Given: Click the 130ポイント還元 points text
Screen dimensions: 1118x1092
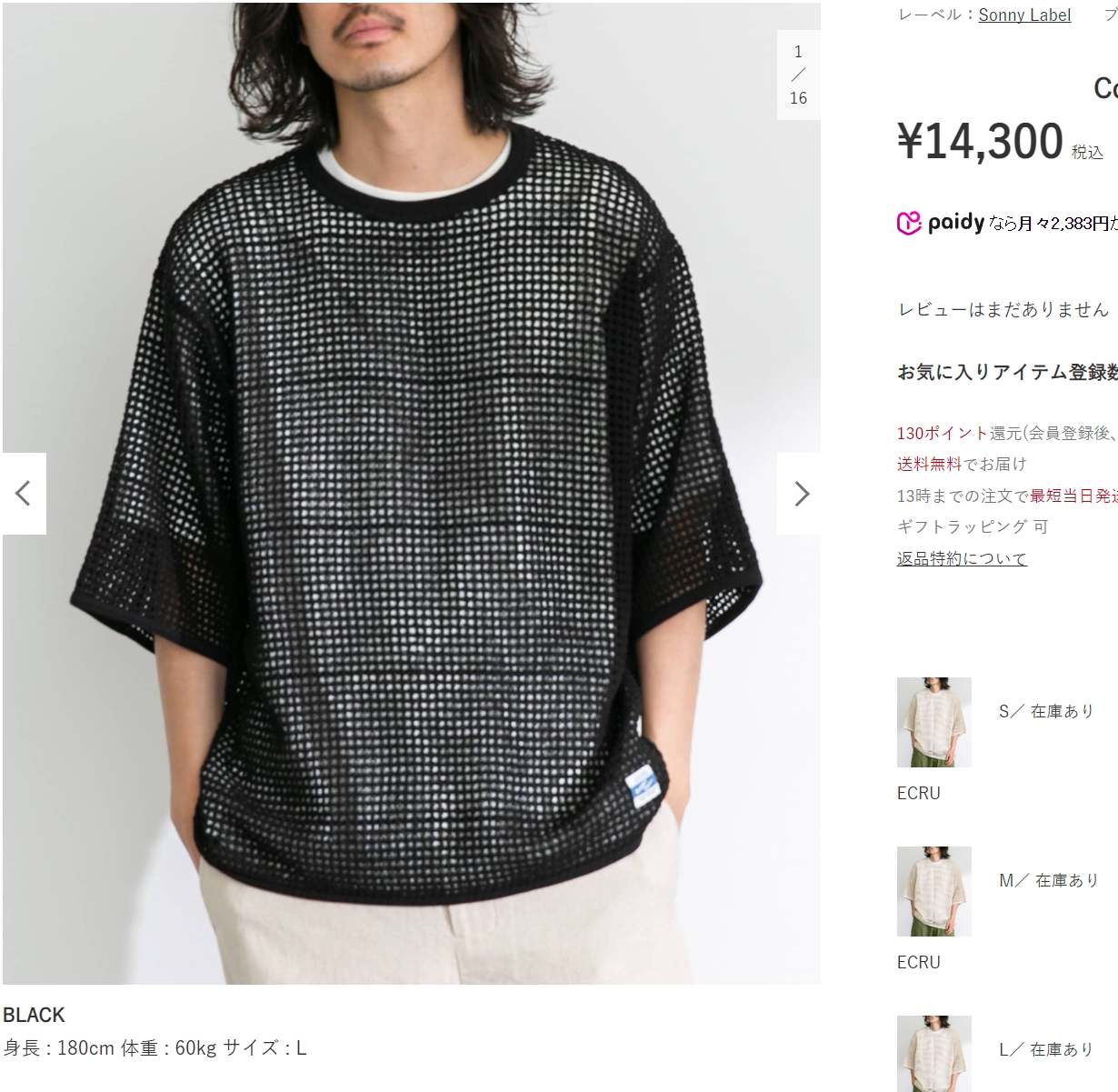Looking at the screenshot, I should point(958,433).
